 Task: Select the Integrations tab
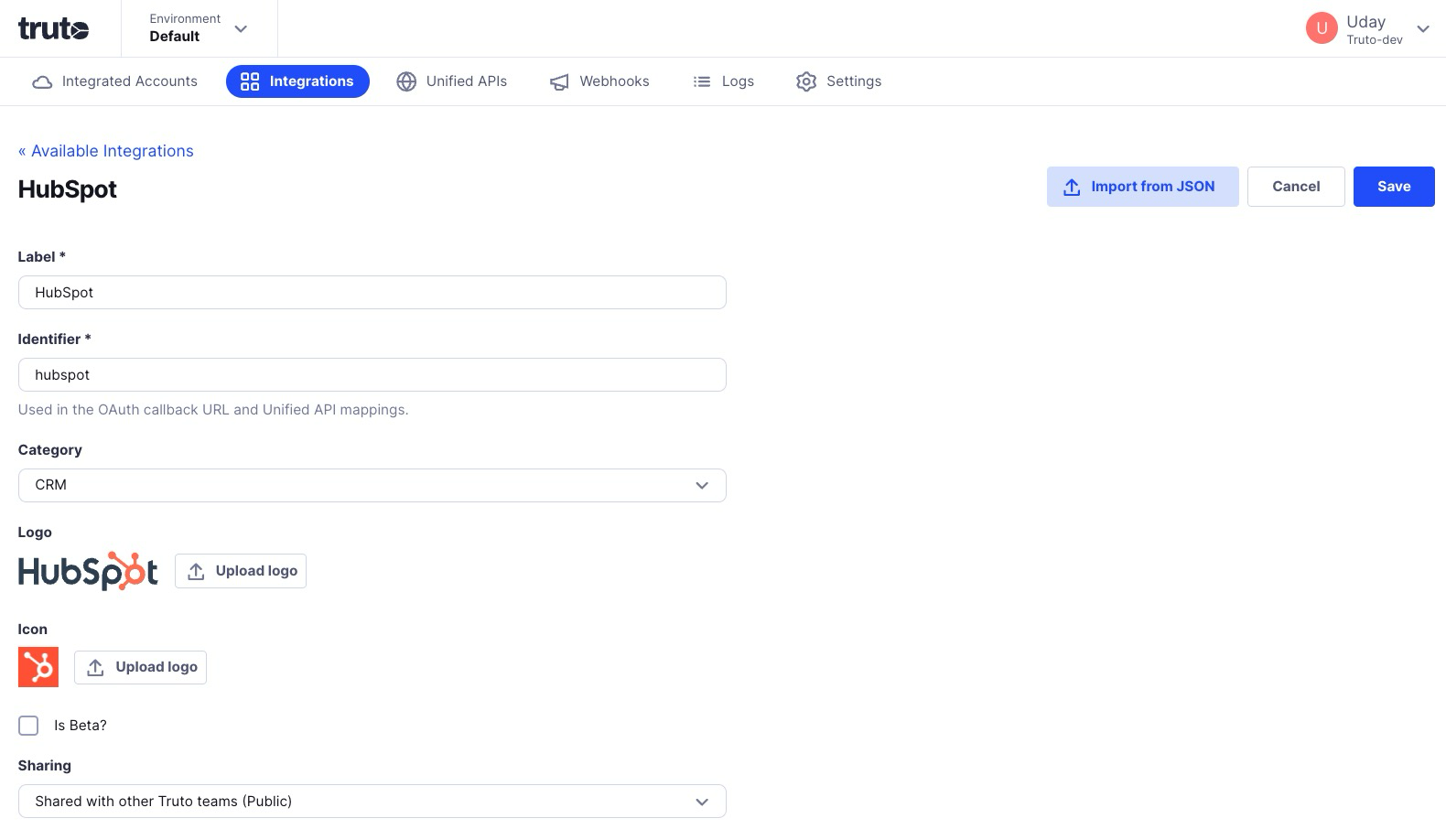click(297, 81)
